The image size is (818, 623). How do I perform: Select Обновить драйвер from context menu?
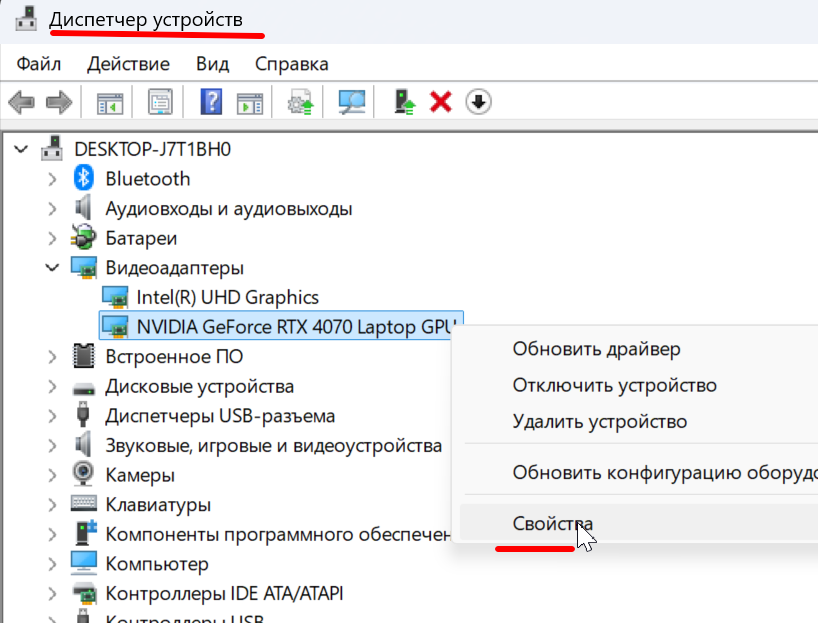click(596, 349)
